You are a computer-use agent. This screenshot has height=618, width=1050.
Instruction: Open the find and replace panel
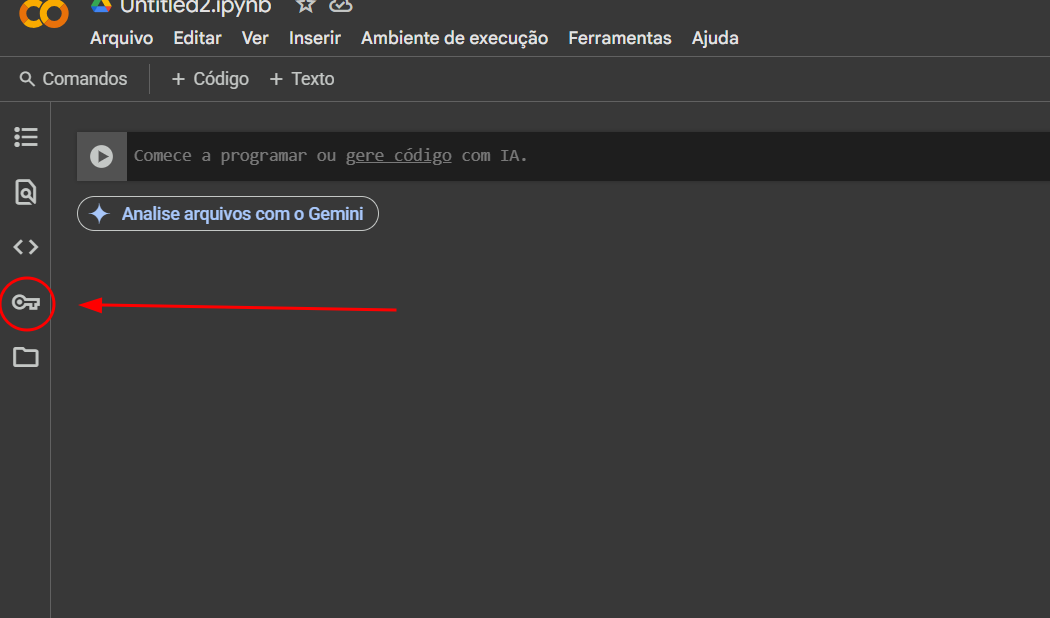coord(25,192)
